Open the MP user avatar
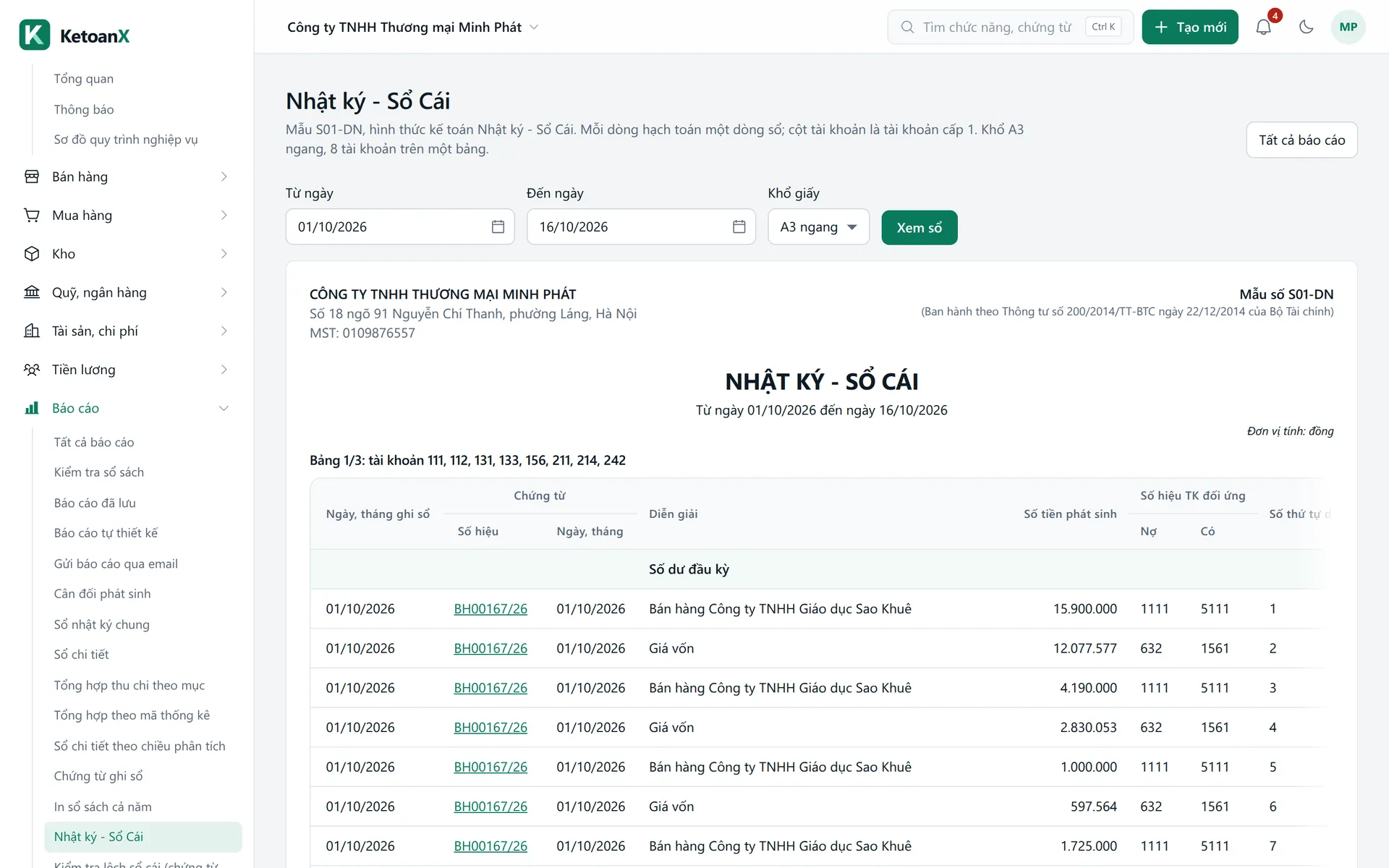Image resolution: width=1389 pixels, height=868 pixels. point(1348,27)
